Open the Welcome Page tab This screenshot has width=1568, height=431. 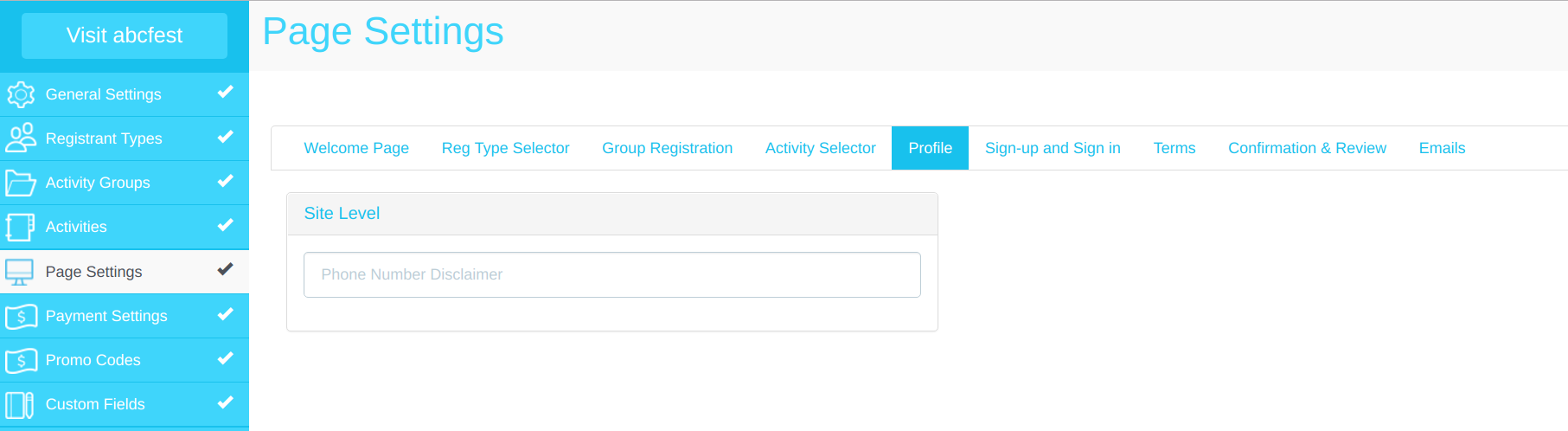356,148
